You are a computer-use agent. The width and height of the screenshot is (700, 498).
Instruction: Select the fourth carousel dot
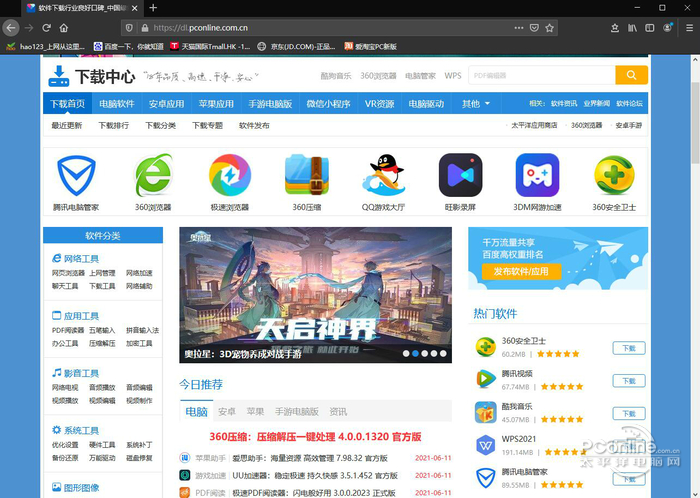coord(434,353)
